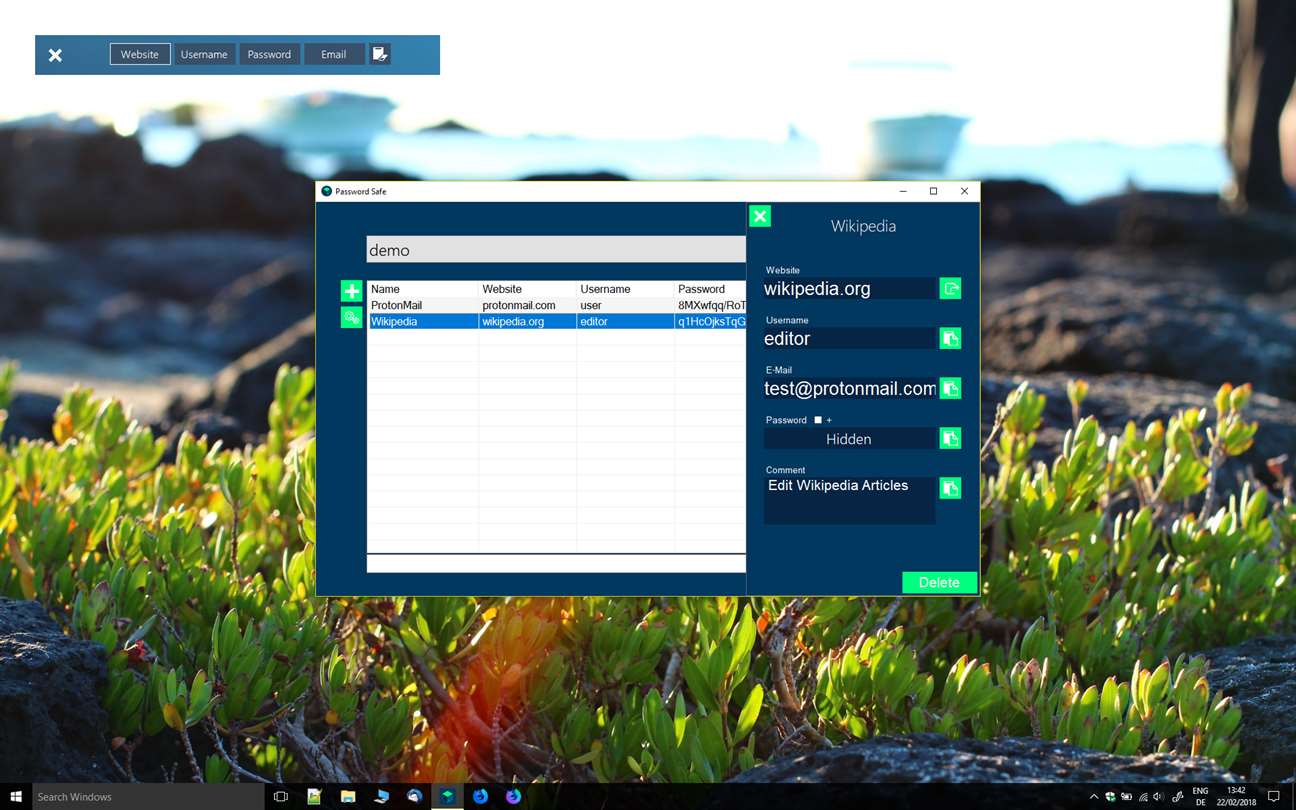Check battery status in the system tray

point(1127,797)
